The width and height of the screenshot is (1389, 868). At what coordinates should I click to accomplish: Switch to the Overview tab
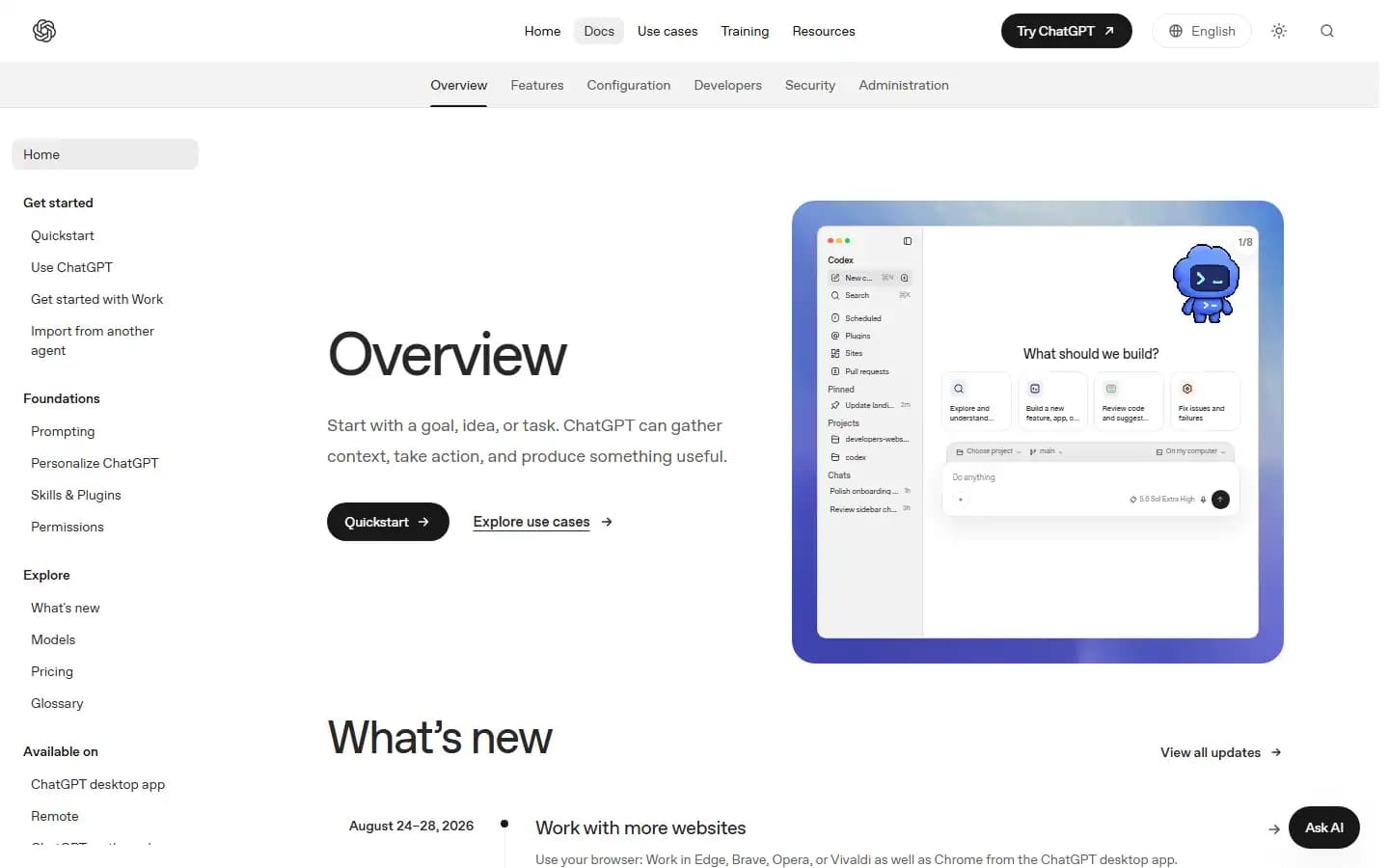click(x=458, y=85)
